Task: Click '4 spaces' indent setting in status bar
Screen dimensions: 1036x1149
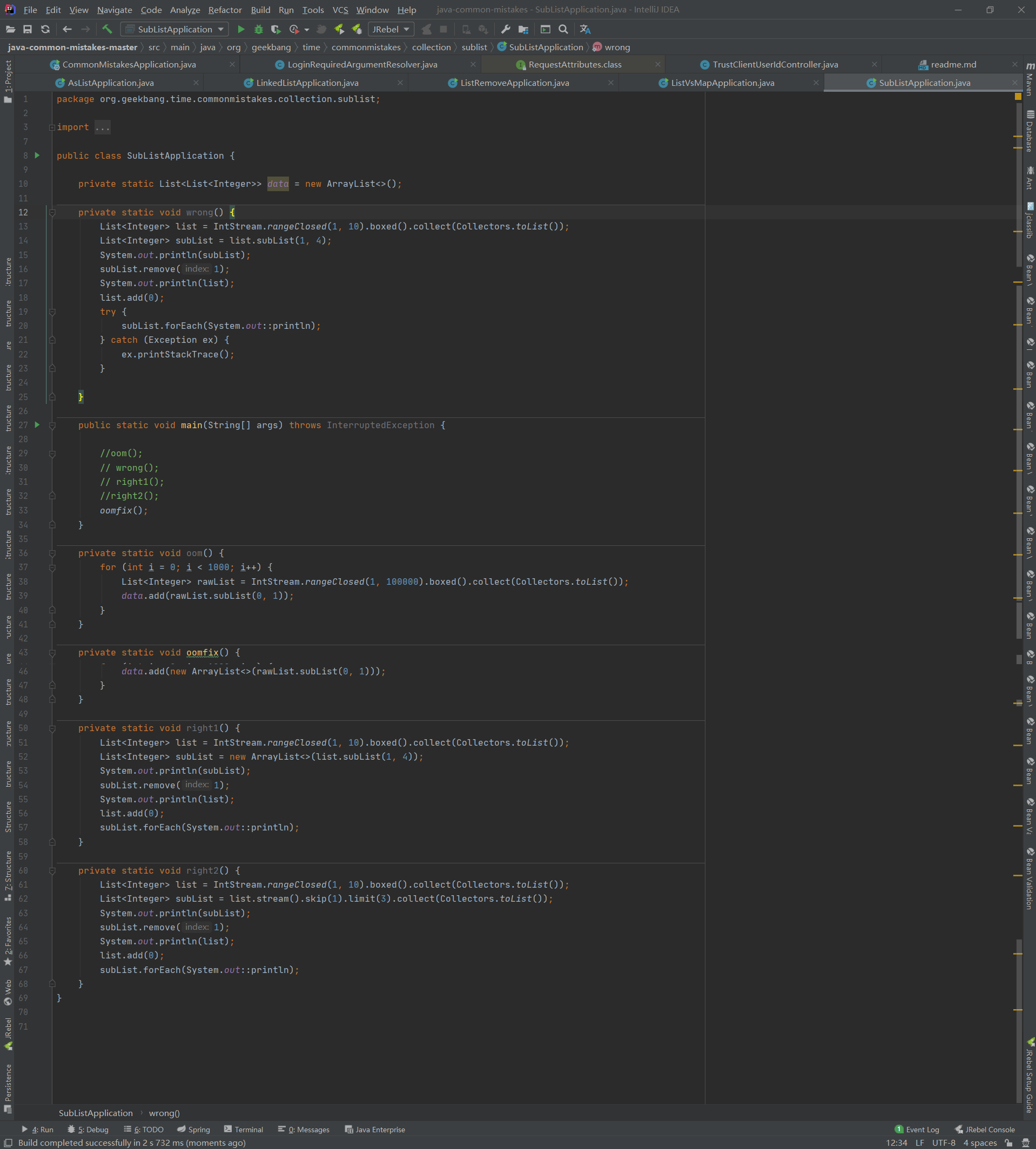Action: [980, 1143]
